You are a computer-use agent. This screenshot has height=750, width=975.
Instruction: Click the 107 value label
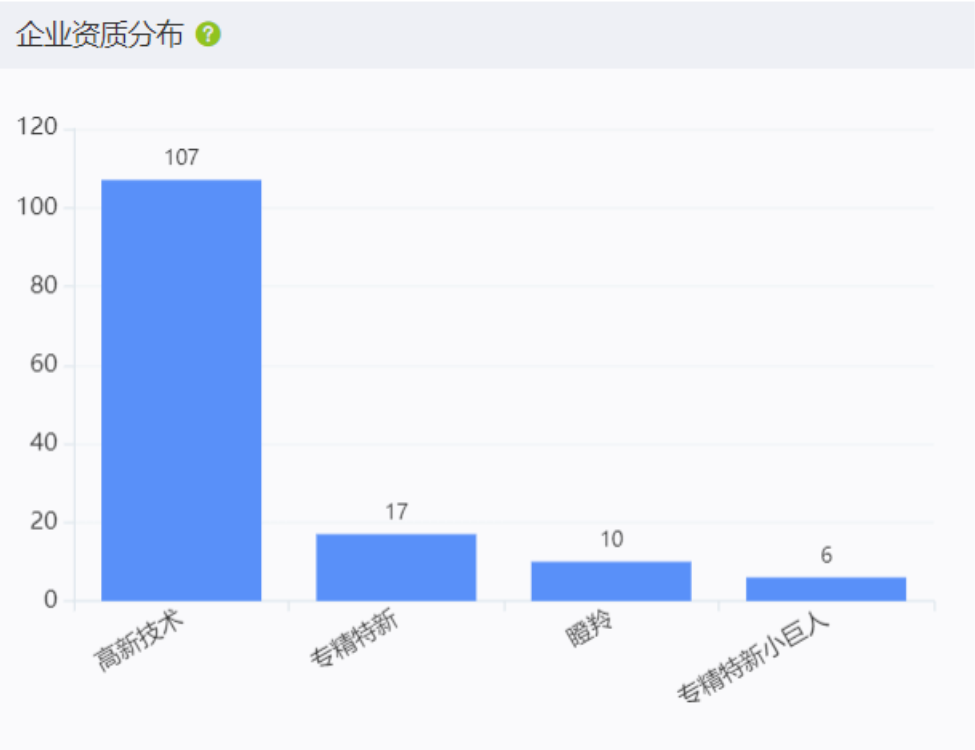click(182, 157)
